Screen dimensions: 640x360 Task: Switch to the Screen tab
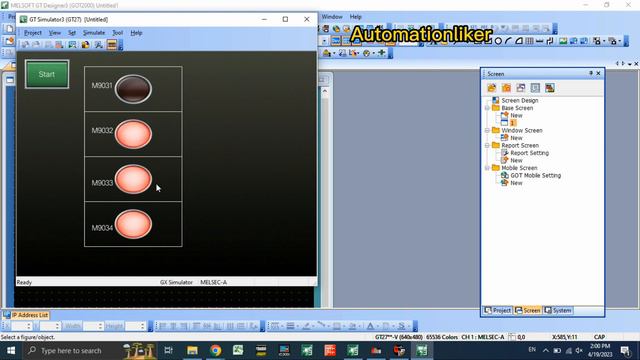[528, 311]
